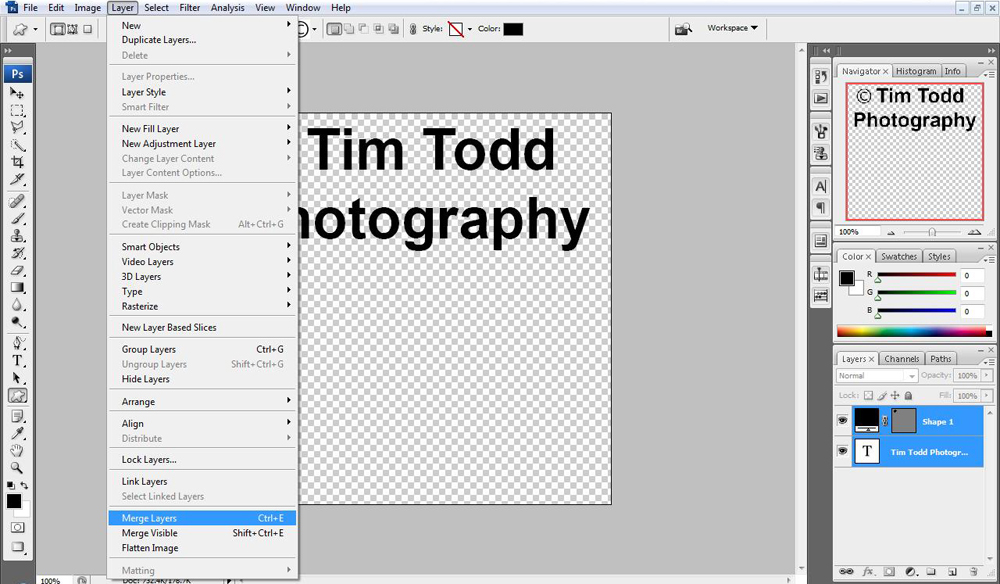1000x584 pixels.
Task: Expand the Rasterize submenu
Action: click(202, 306)
